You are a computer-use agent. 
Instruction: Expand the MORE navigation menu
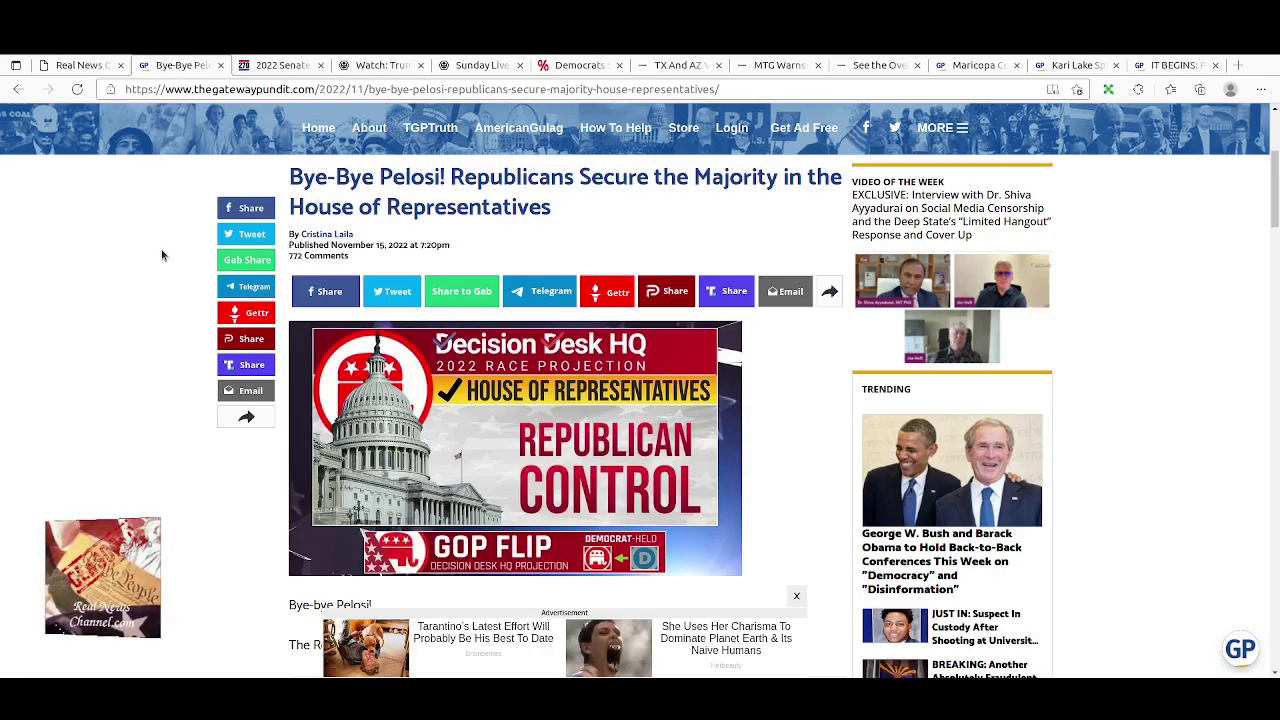(x=942, y=128)
